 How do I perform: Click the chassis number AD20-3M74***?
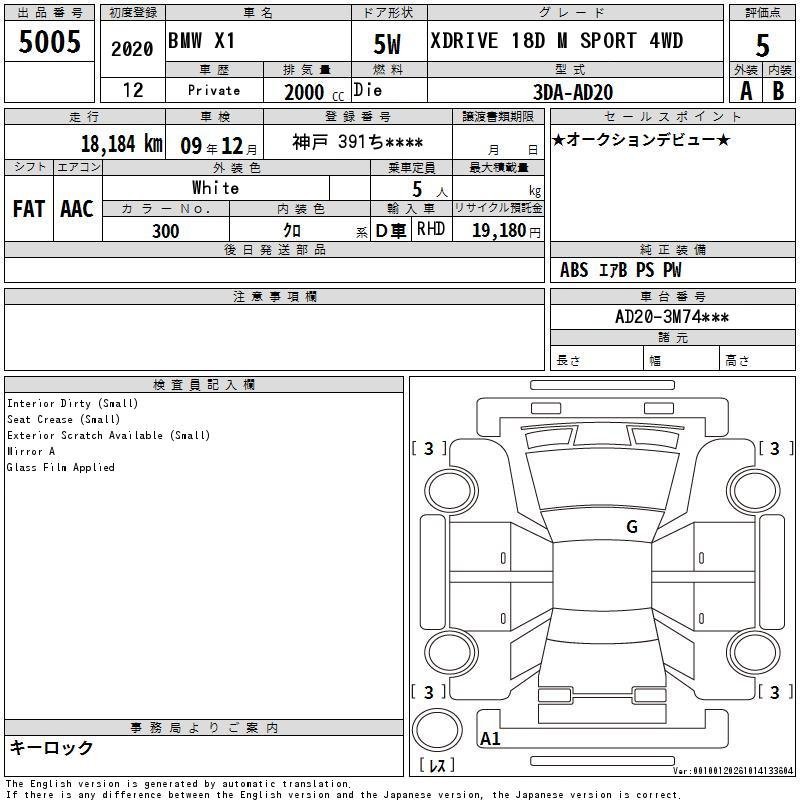tap(672, 317)
